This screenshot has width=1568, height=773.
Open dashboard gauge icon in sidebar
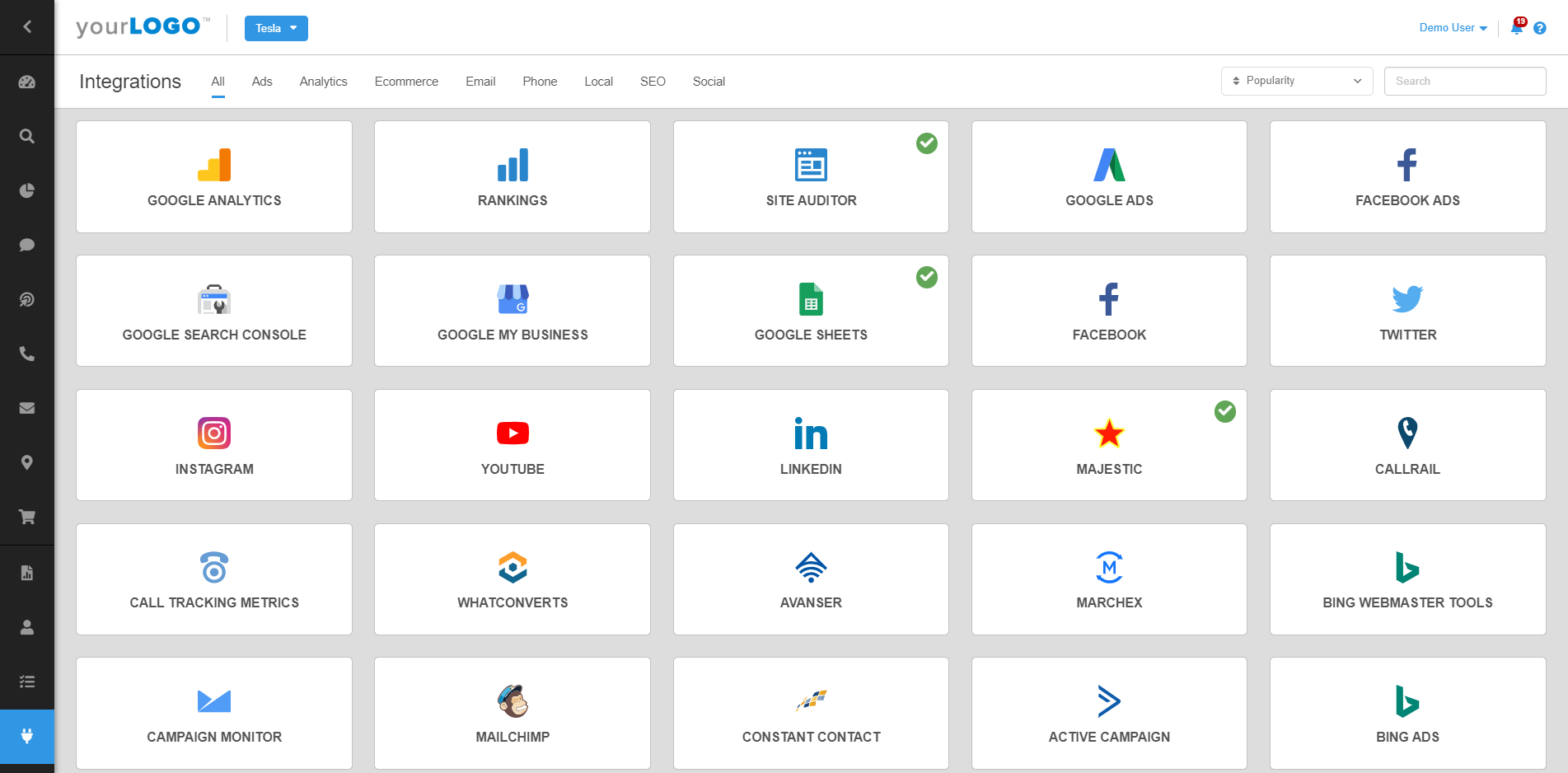[27, 82]
